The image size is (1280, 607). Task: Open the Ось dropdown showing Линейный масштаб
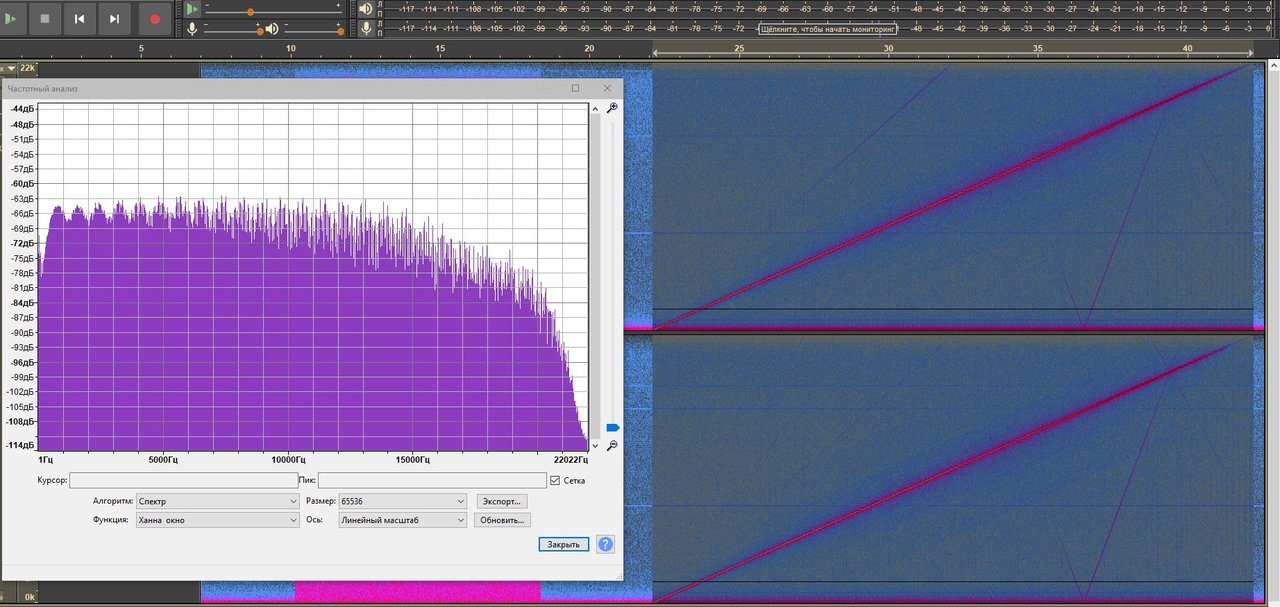pyautogui.click(x=402, y=520)
